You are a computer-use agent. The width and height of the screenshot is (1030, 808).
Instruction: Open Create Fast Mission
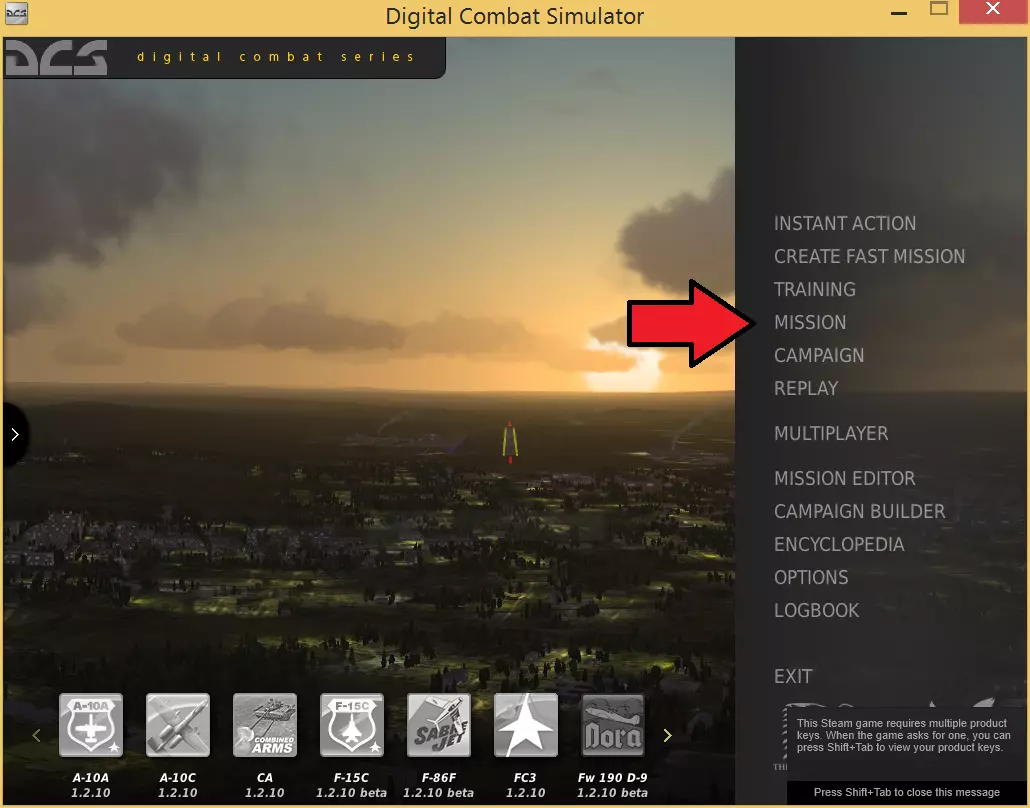(869, 256)
